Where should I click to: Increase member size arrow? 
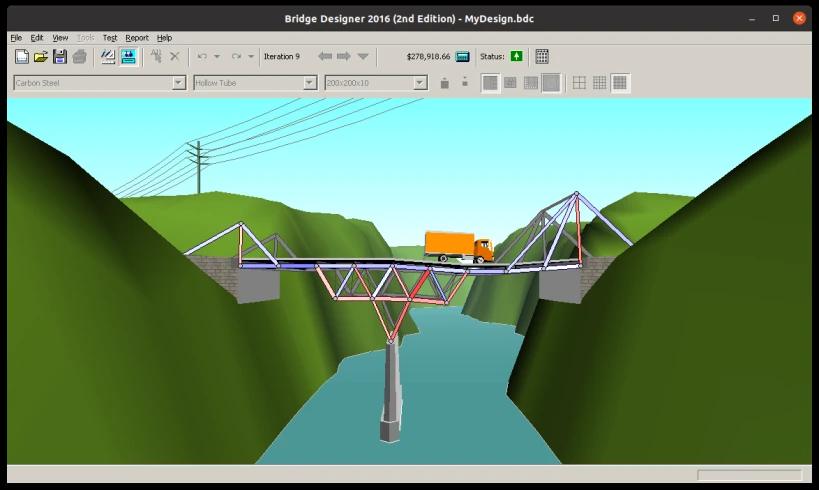[x=444, y=83]
